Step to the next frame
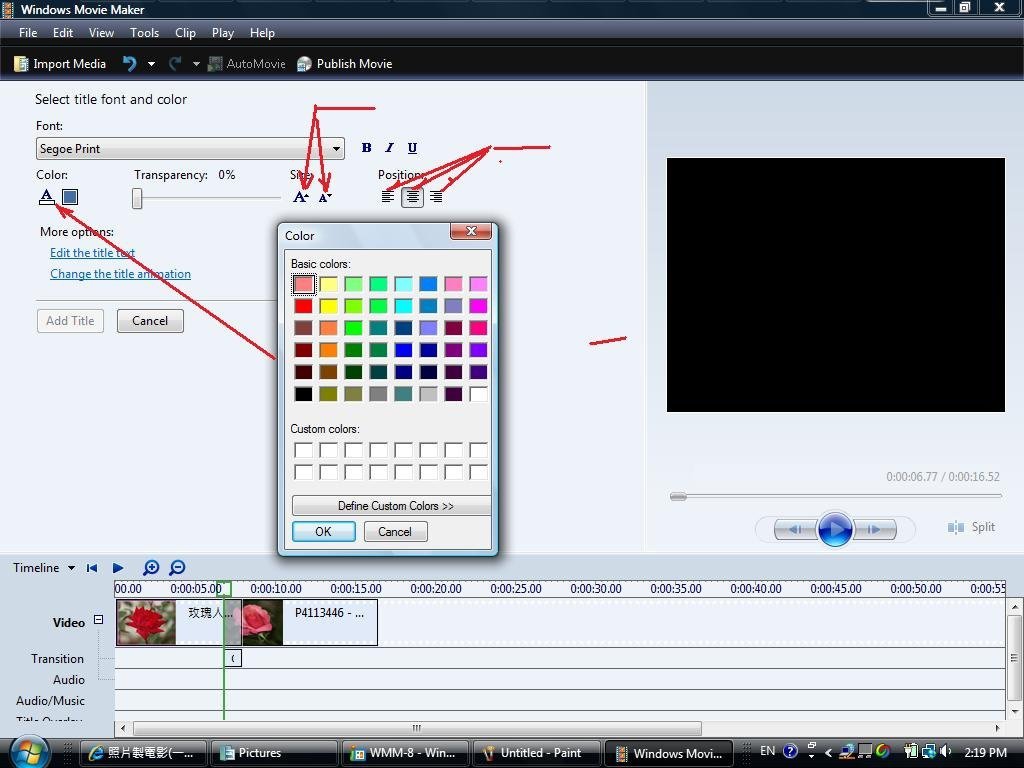 coord(874,529)
